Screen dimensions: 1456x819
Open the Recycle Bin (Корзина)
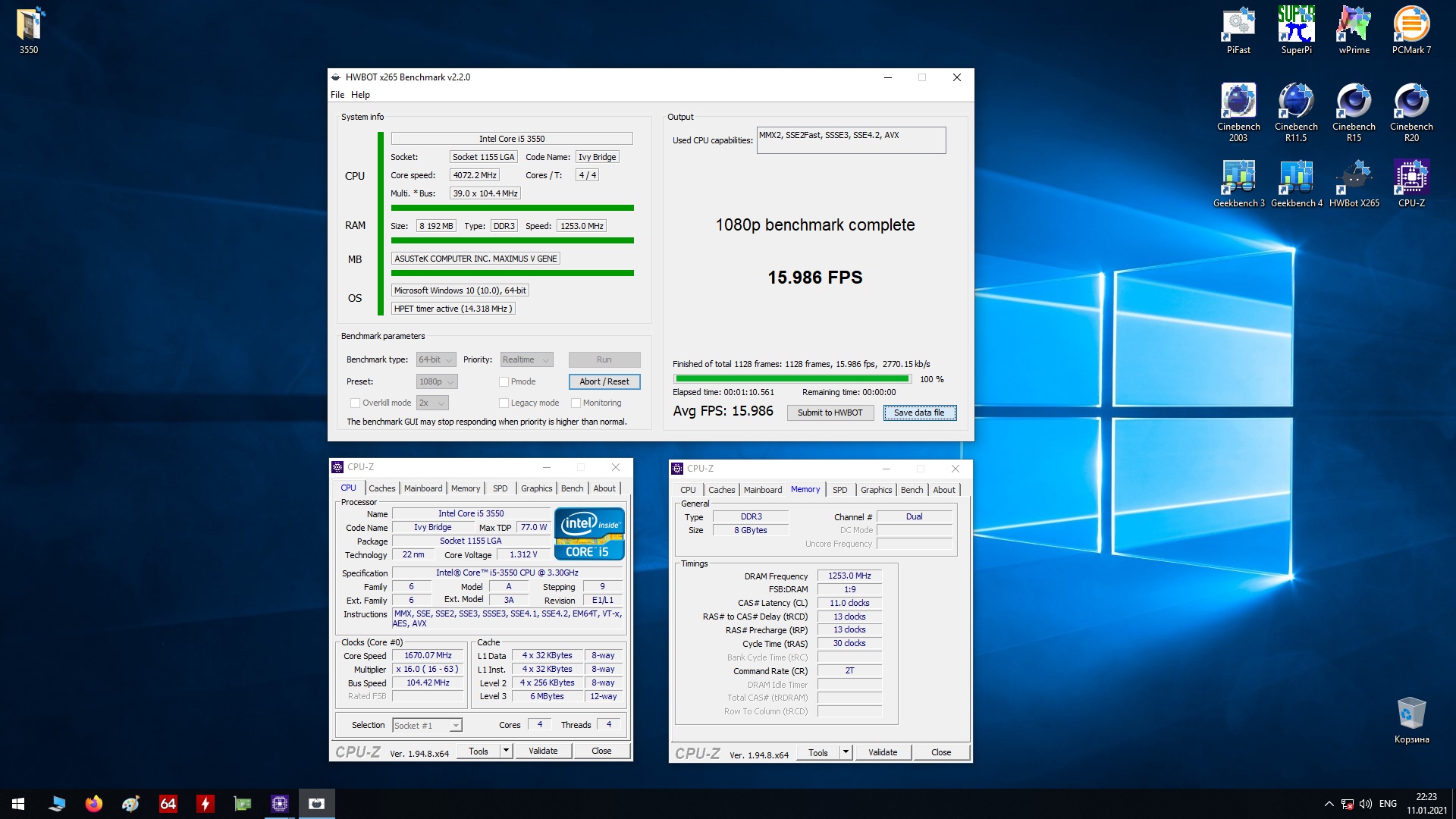coord(1411,720)
